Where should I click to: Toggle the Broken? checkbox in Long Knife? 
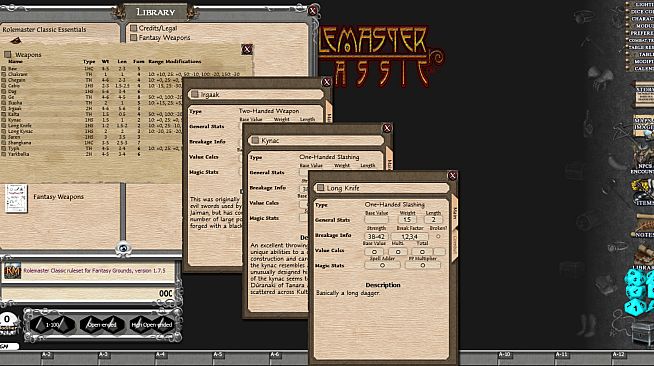click(x=438, y=236)
